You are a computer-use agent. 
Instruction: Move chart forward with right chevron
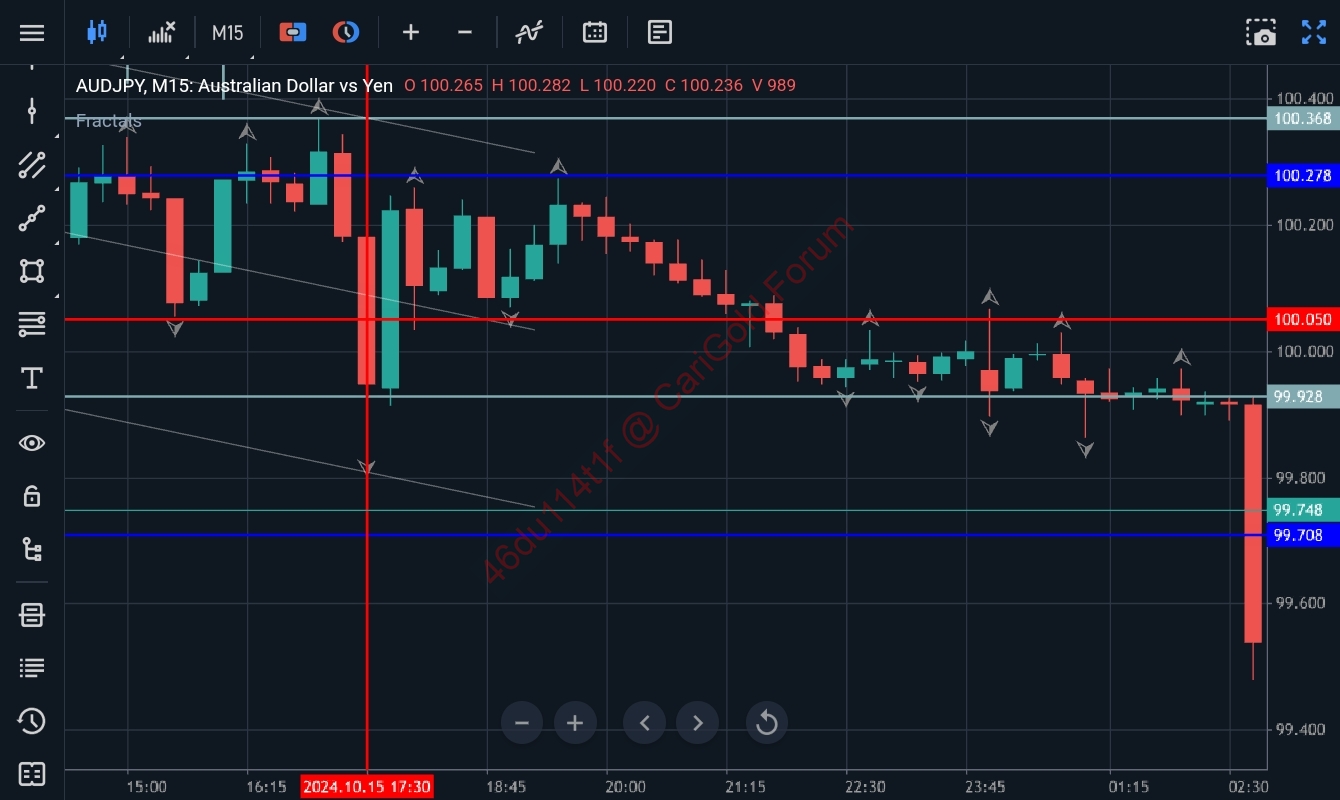[x=698, y=722]
